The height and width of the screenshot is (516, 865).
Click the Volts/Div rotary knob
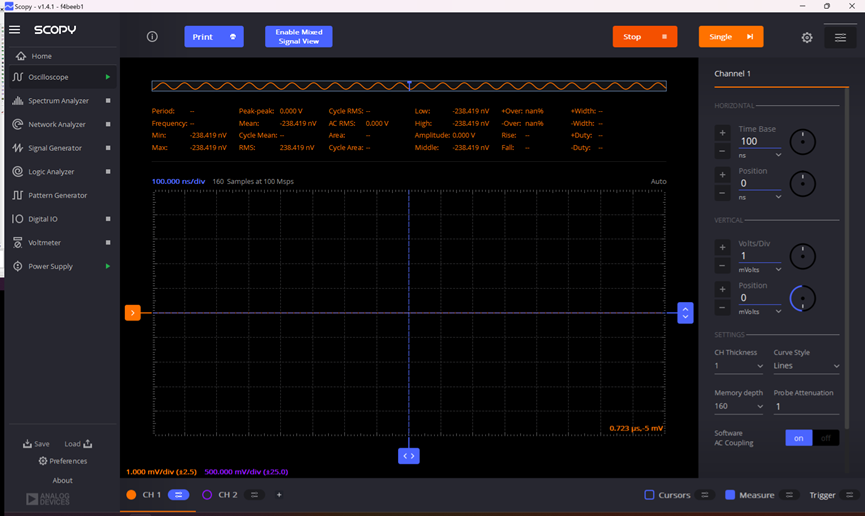803,256
